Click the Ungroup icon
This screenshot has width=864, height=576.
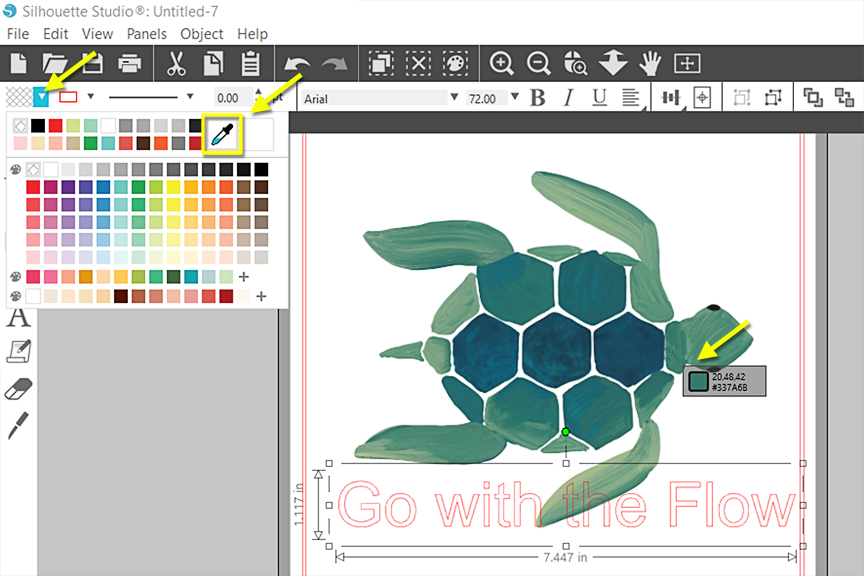tap(773, 98)
